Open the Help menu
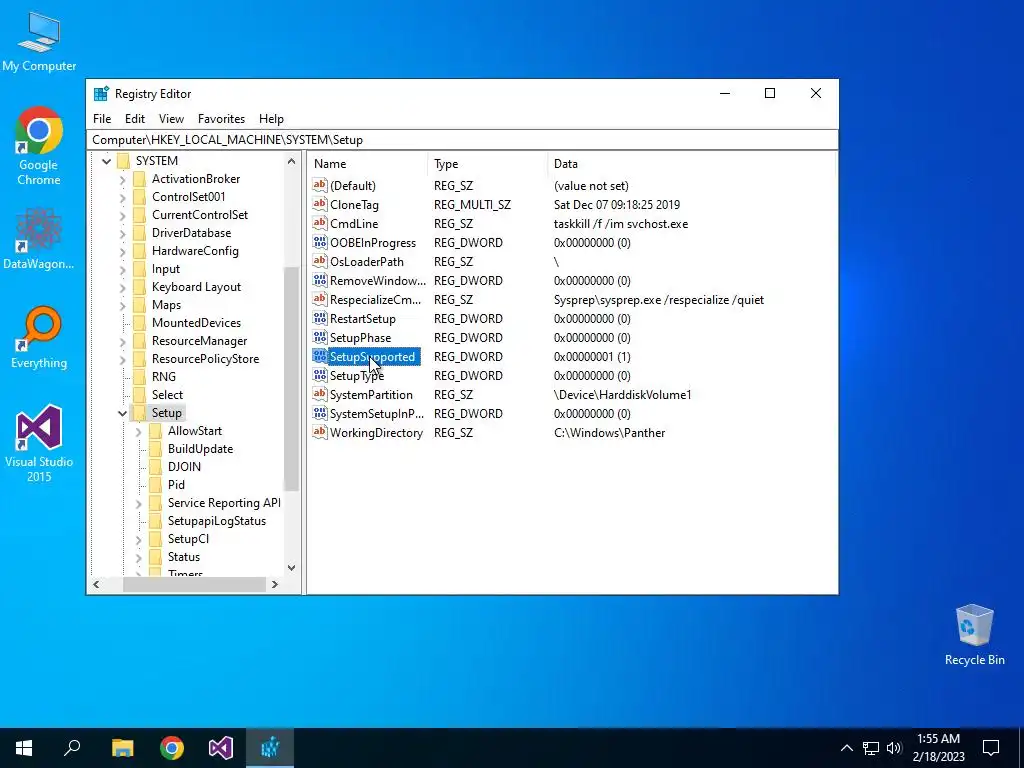1024x768 pixels. (271, 119)
